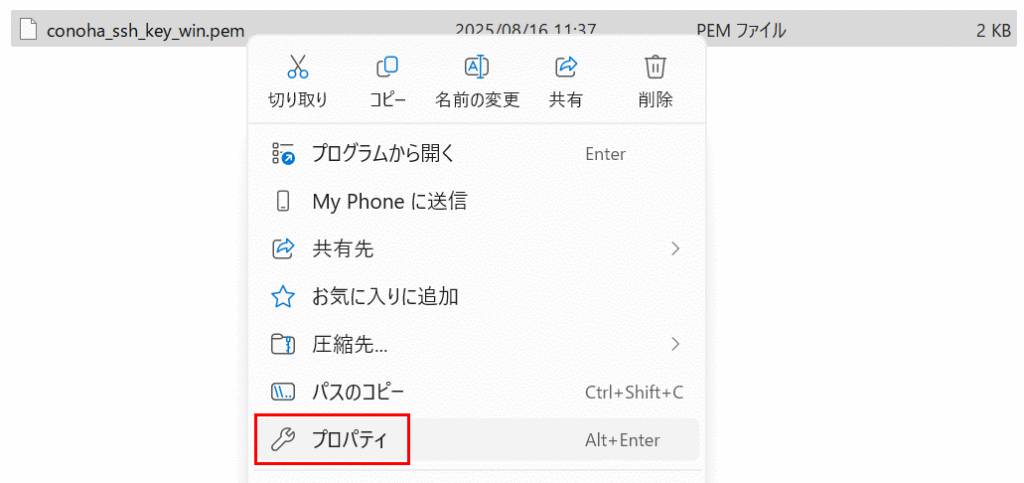Choose お気に入りに追加
This screenshot has width=1024, height=483.
476,297
